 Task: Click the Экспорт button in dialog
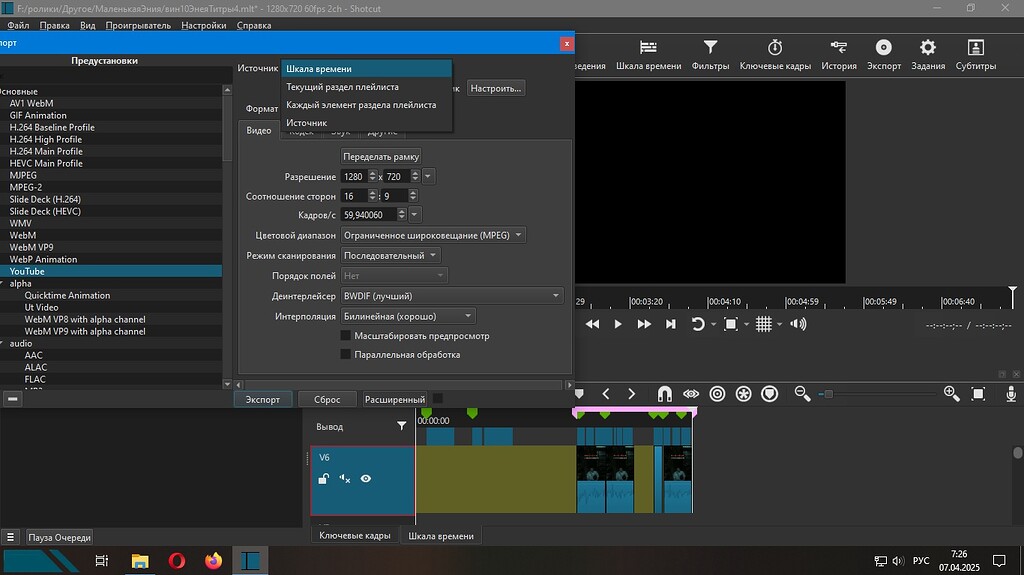click(263, 399)
